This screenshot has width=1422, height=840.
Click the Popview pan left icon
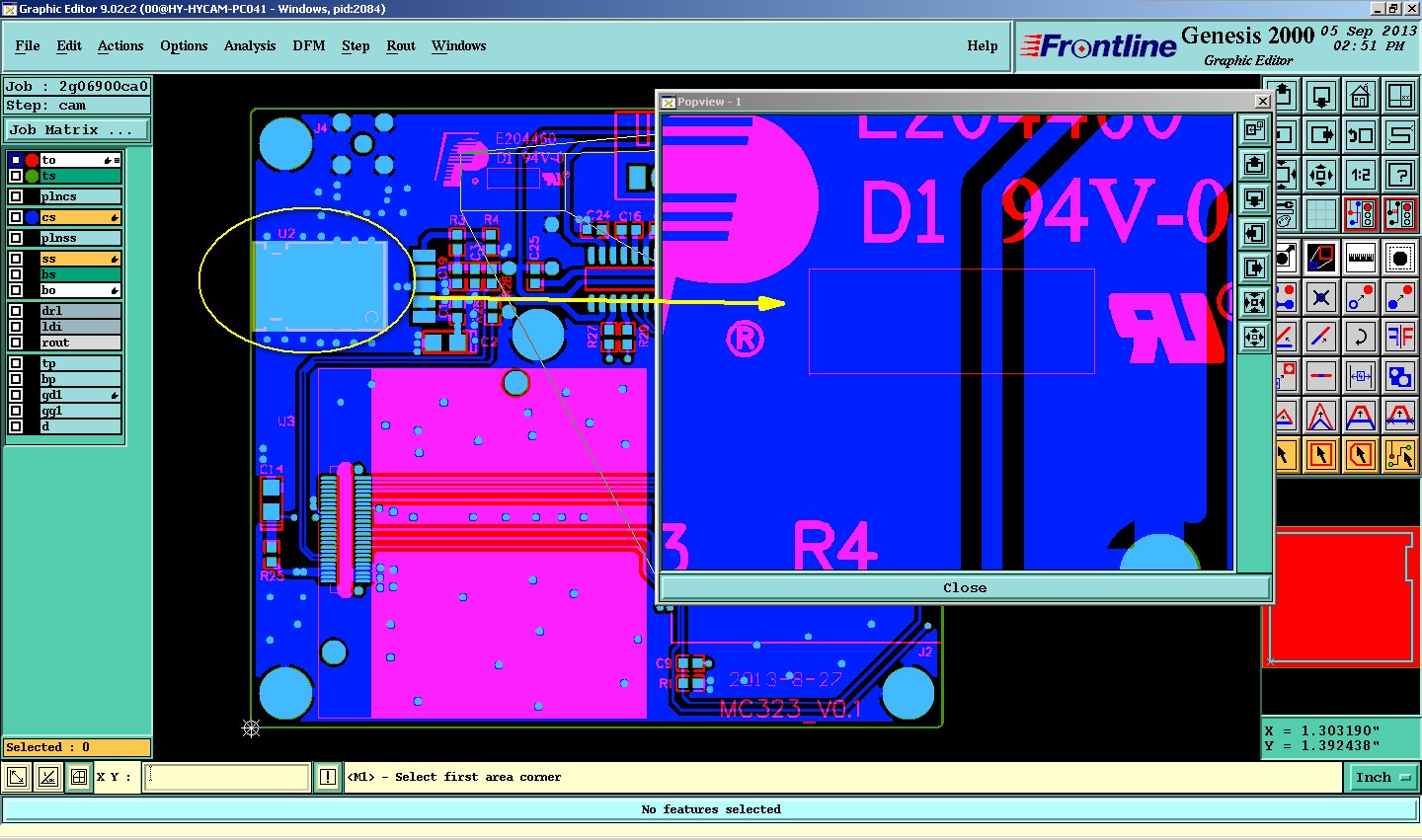[1255, 234]
